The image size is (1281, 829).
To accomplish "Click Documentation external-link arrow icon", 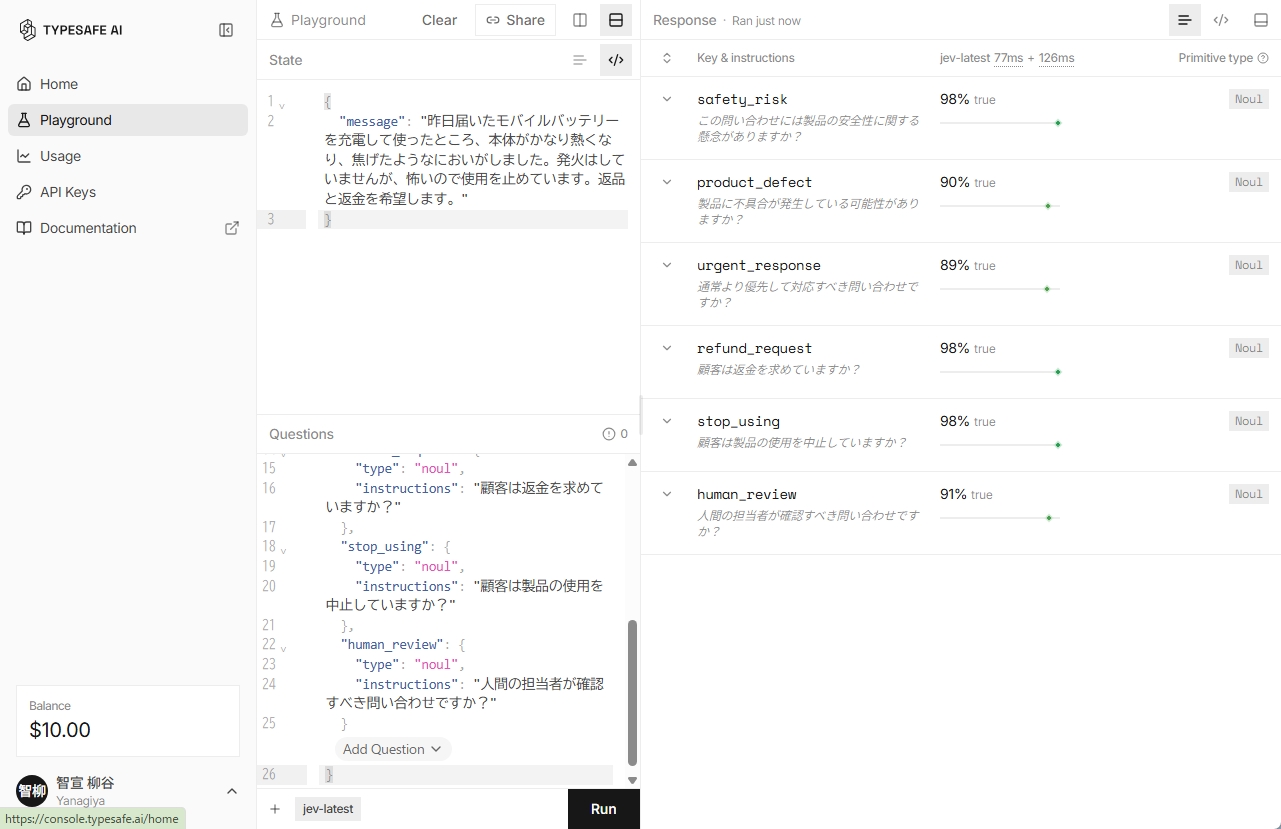I will tap(232, 228).
